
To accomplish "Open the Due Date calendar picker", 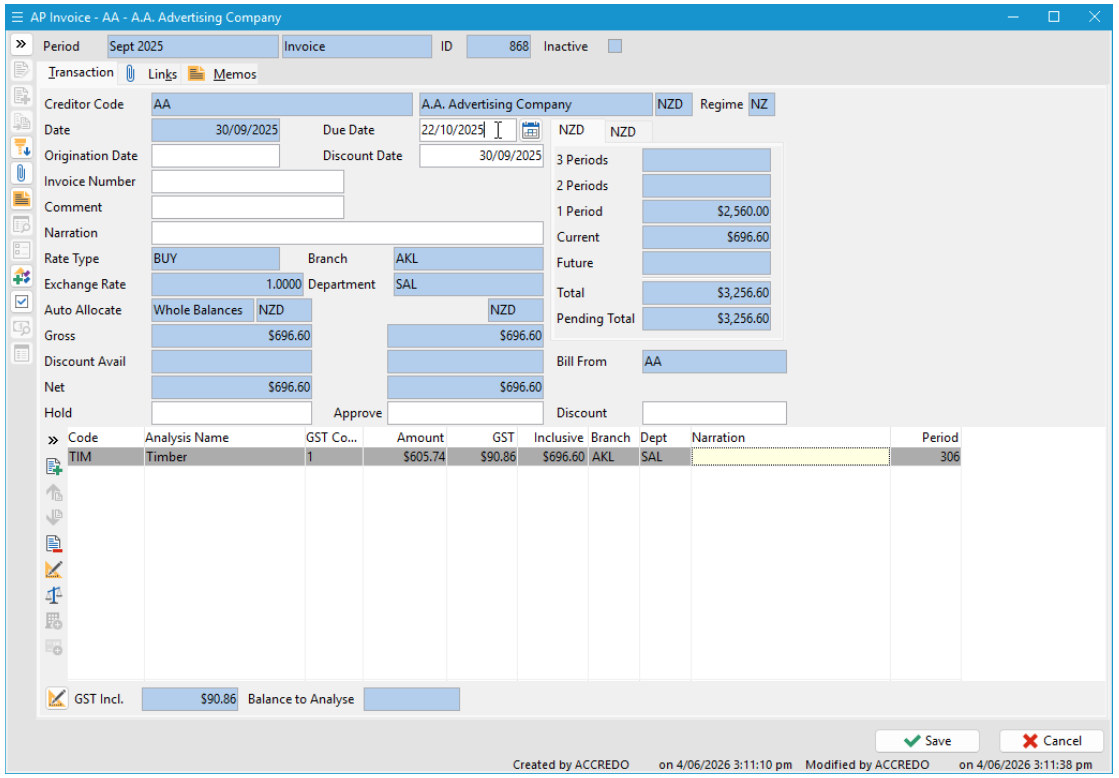I will pos(530,130).
